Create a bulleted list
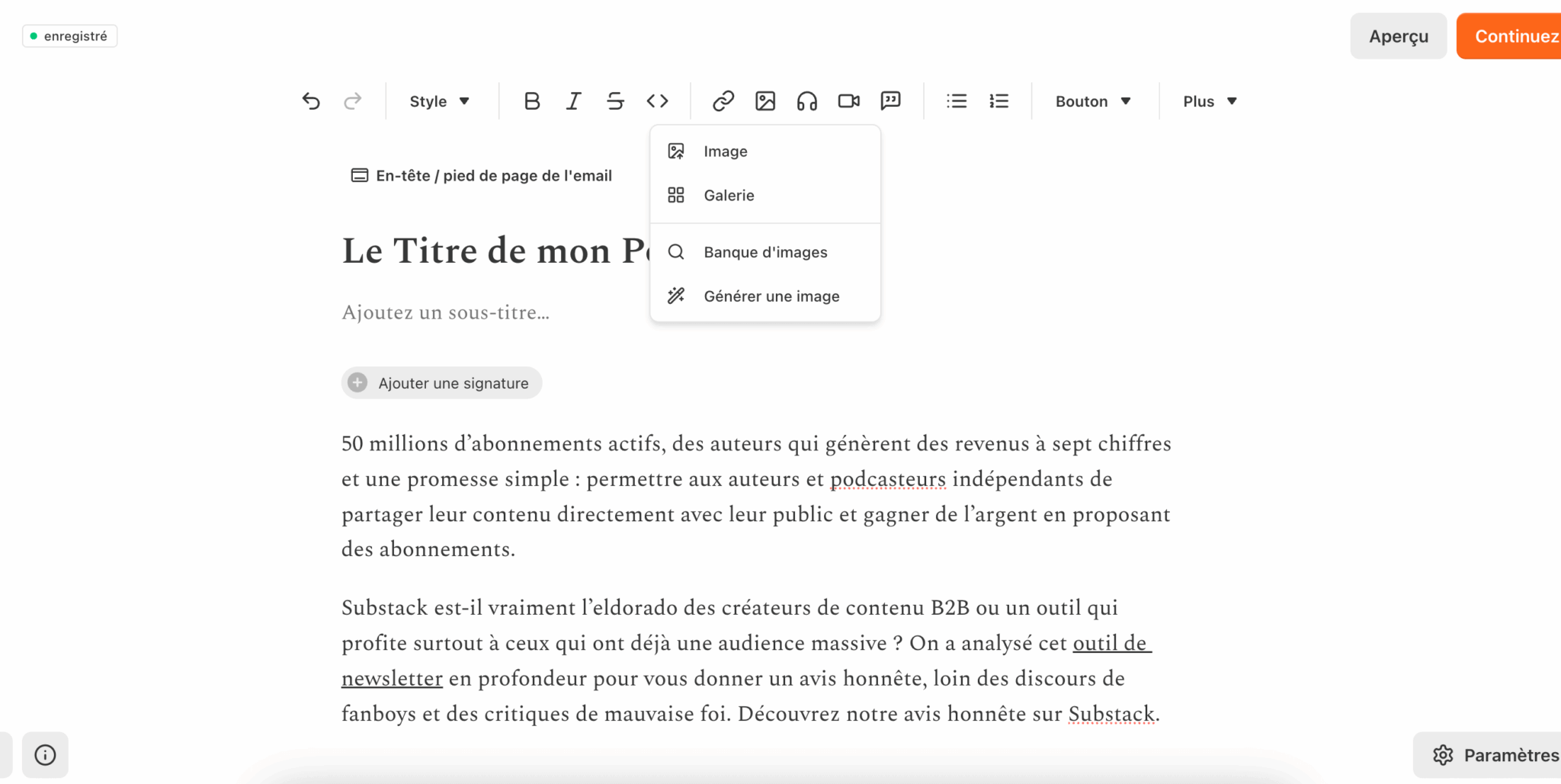This screenshot has width=1561, height=784. tap(957, 101)
